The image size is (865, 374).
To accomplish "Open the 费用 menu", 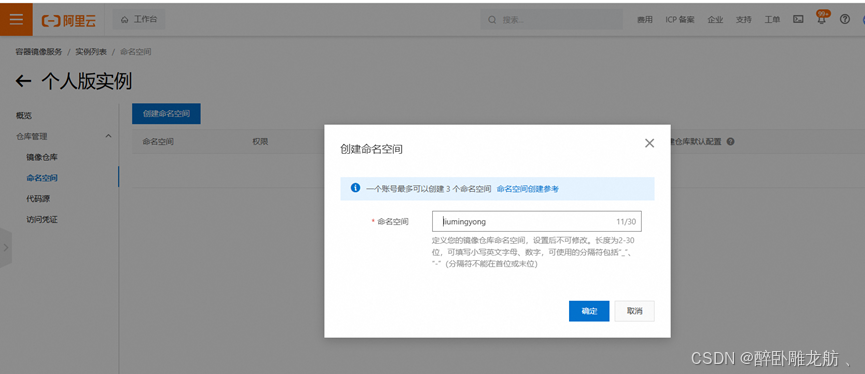I will point(644,20).
